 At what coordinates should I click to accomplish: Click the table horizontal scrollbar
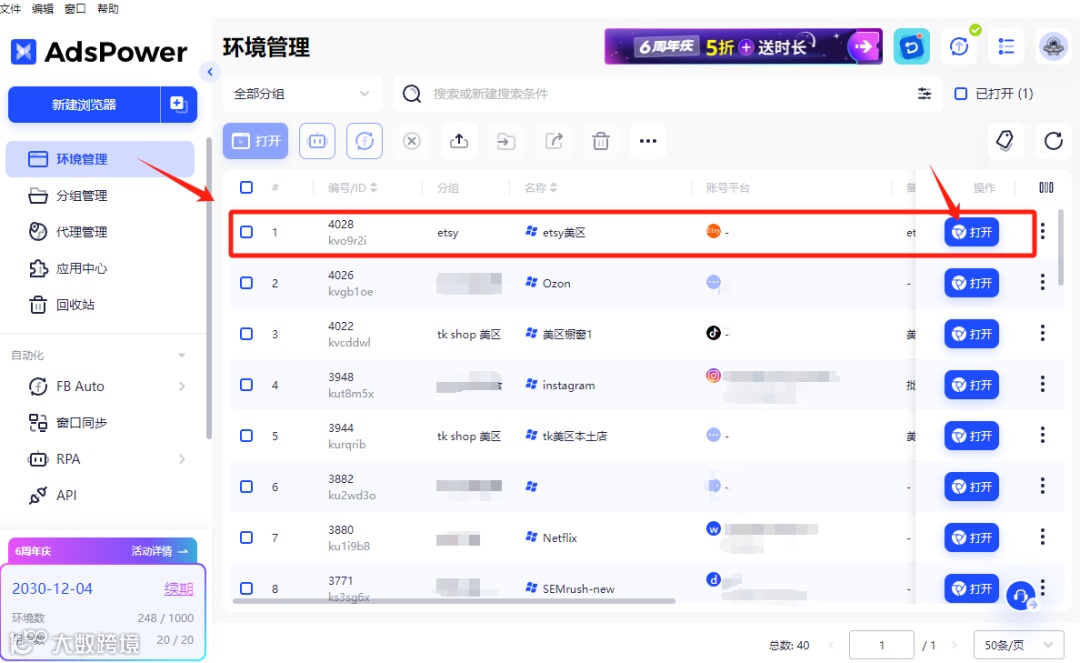point(453,601)
